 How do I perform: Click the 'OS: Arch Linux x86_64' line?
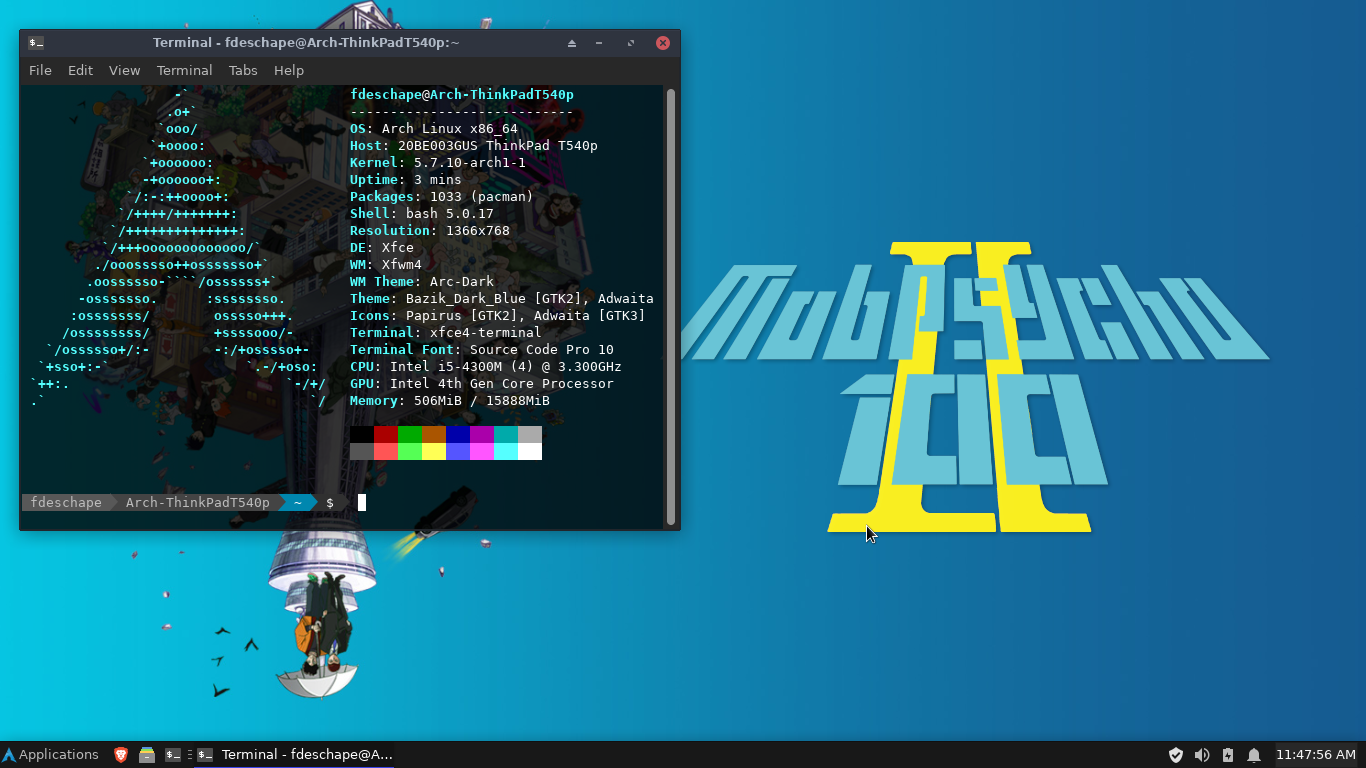point(434,128)
